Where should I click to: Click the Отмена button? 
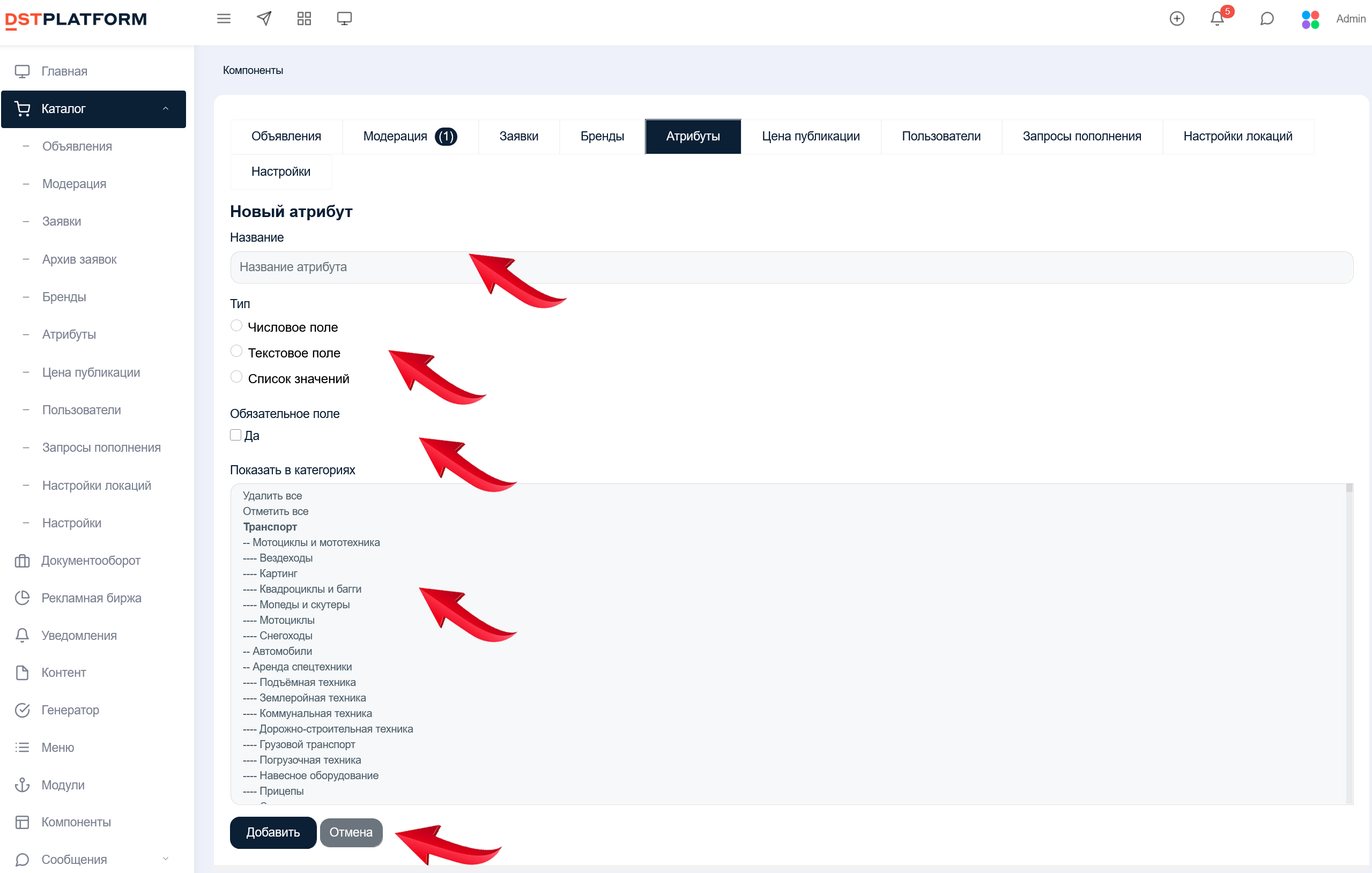click(x=351, y=833)
